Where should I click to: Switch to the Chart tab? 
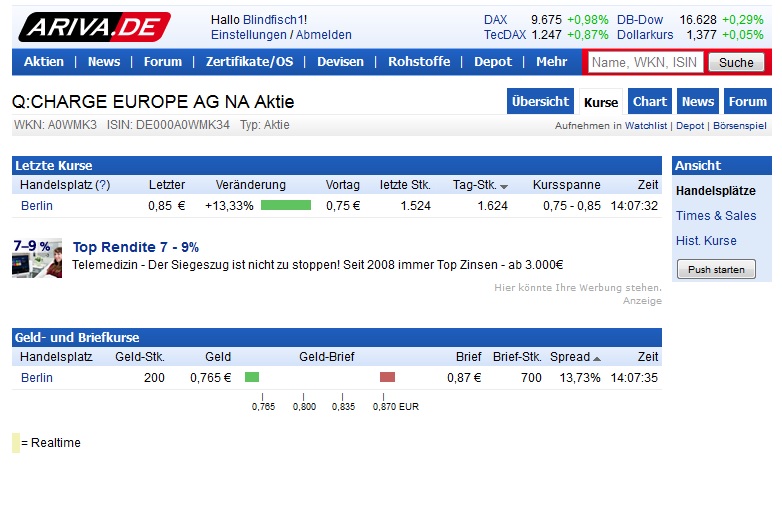[650, 102]
